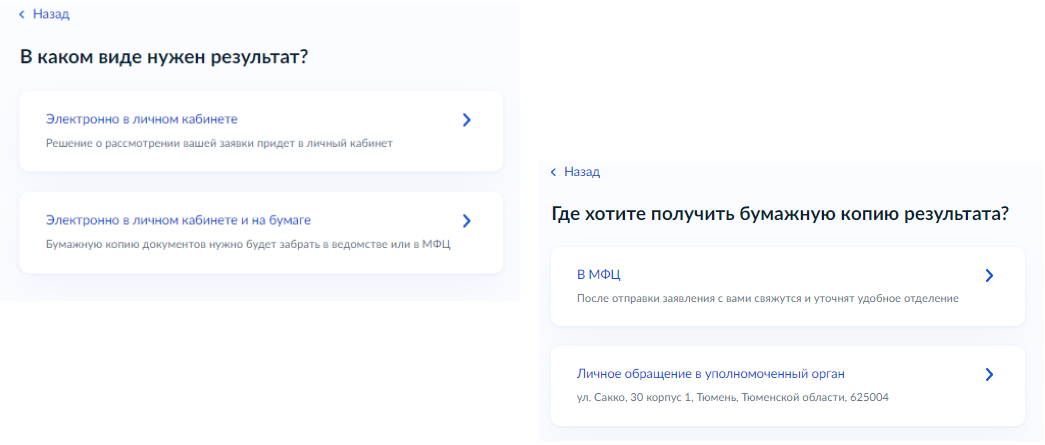The image size is (1045, 445).
Task: Click the right chevron on 'В МФЦ' card
Action: pos(988,276)
